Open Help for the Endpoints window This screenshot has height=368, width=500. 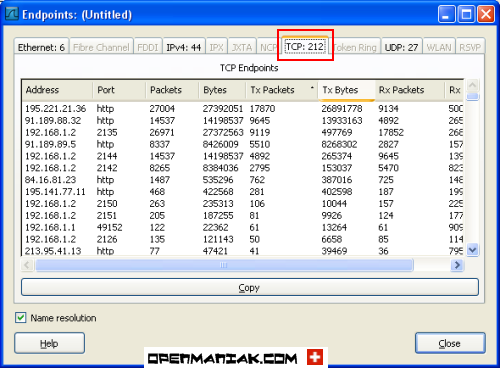[49, 343]
